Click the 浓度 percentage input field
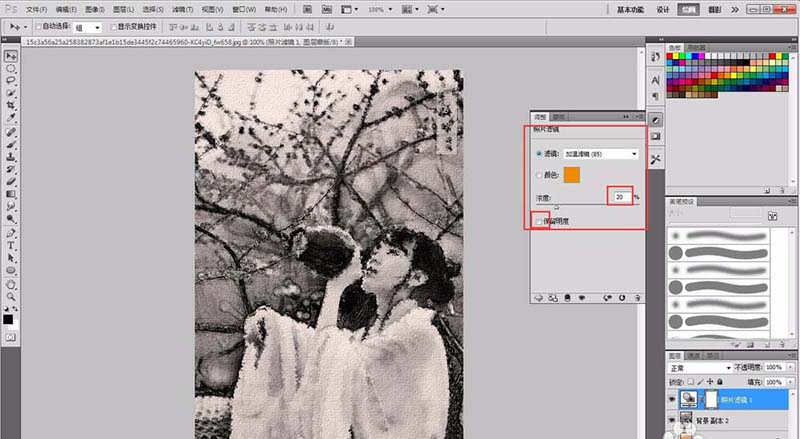 (621, 197)
